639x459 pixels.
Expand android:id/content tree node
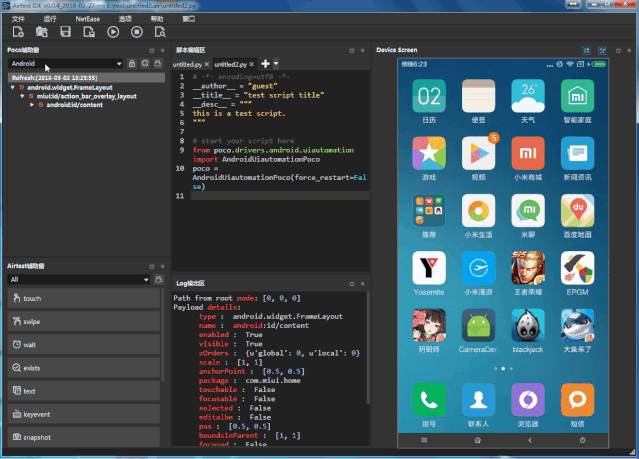coord(32,105)
